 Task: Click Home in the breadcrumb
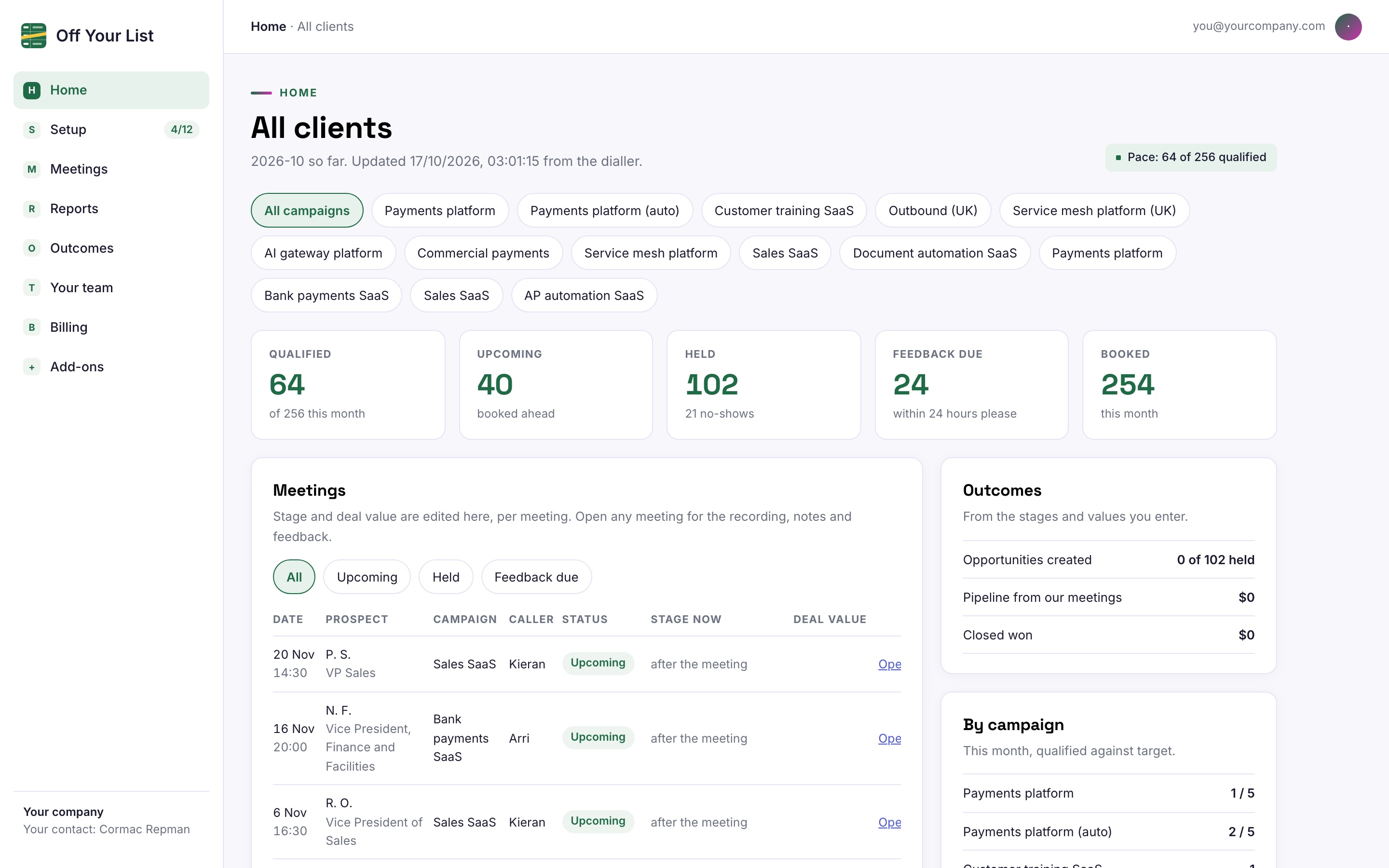[268, 27]
